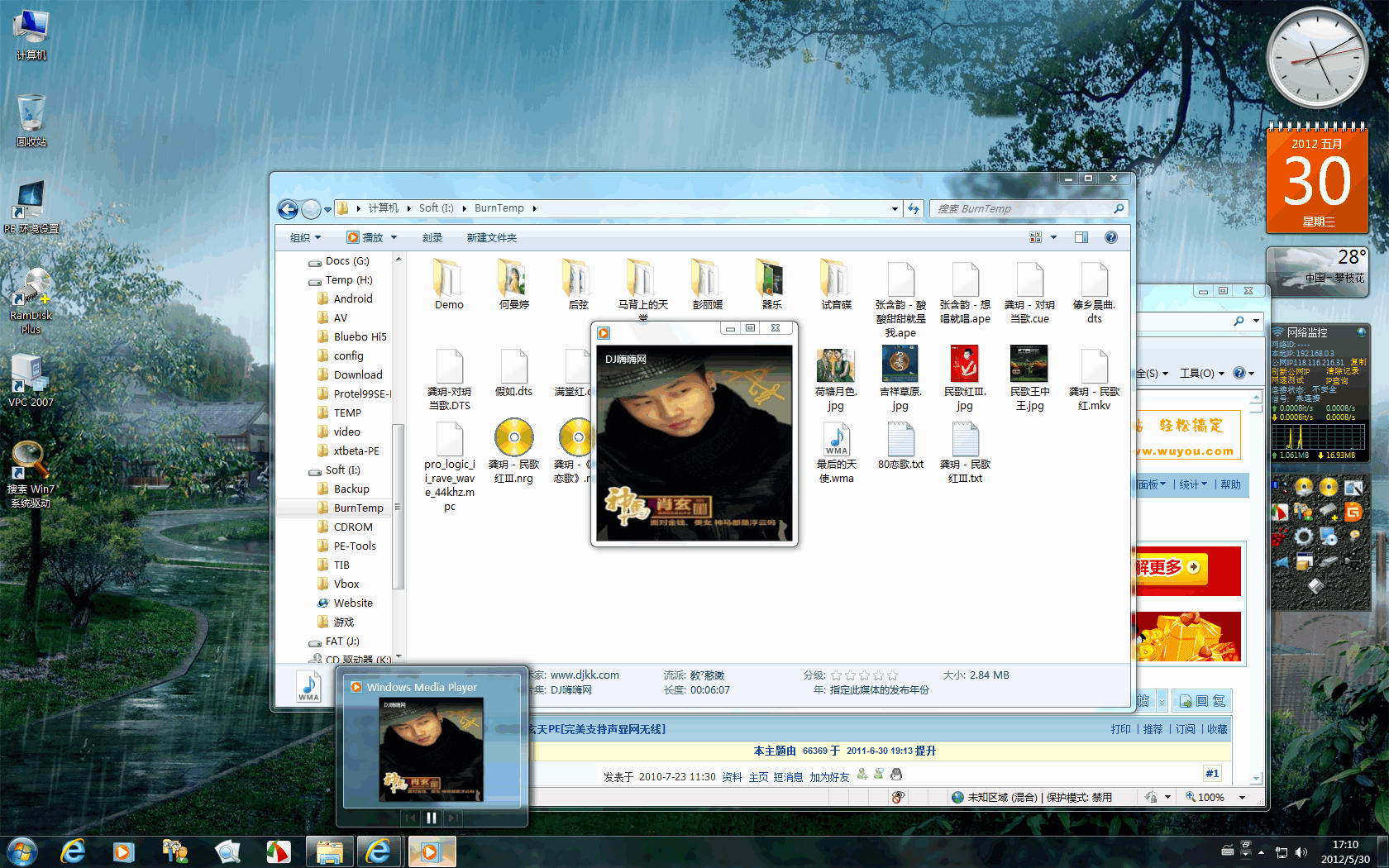This screenshot has width=1389, height=868.
Task: Click the gear icon in launcher gadget
Action: click(x=1304, y=537)
